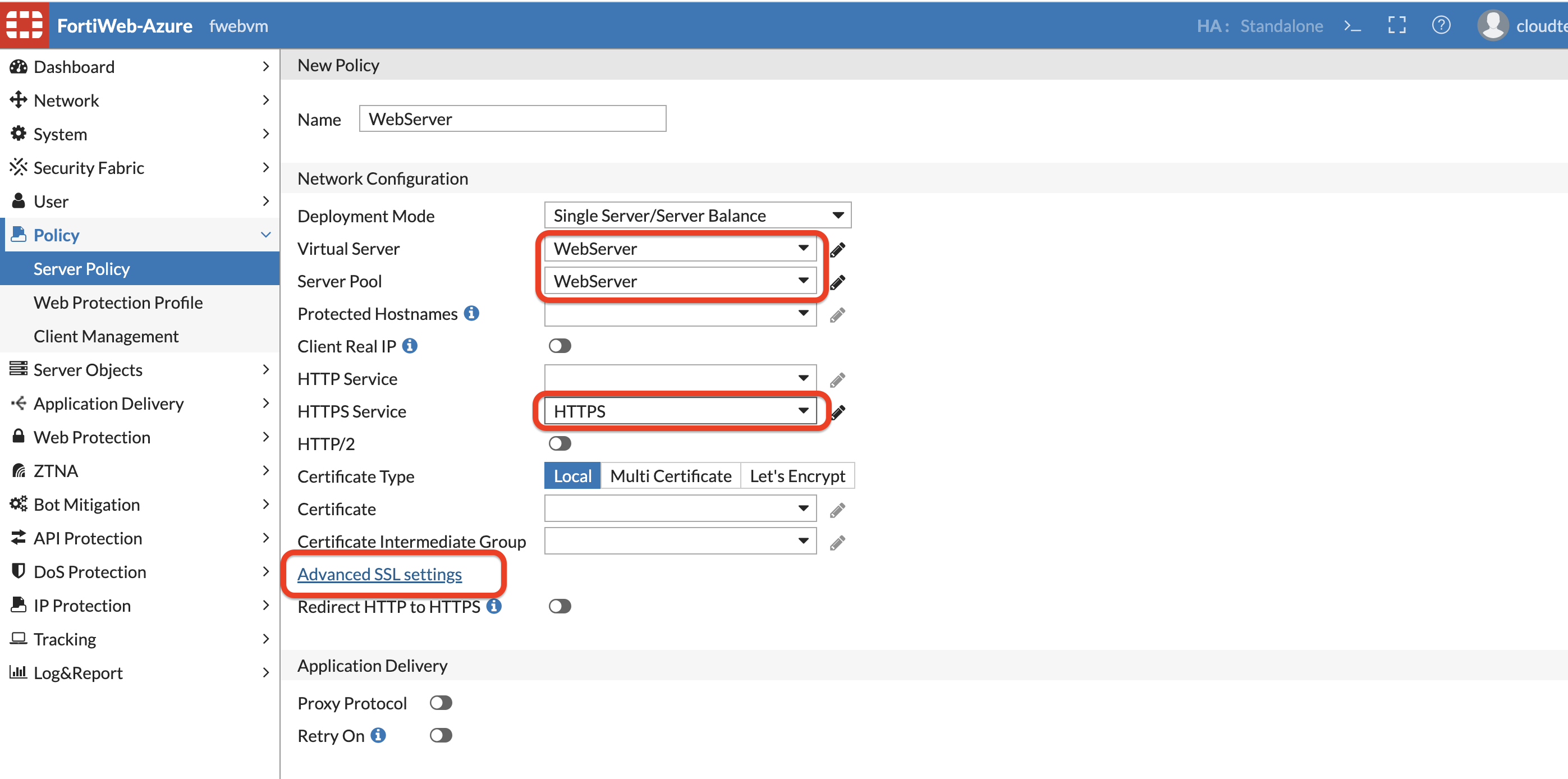Open the Server Pool dropdown

(x=680, y=281)
